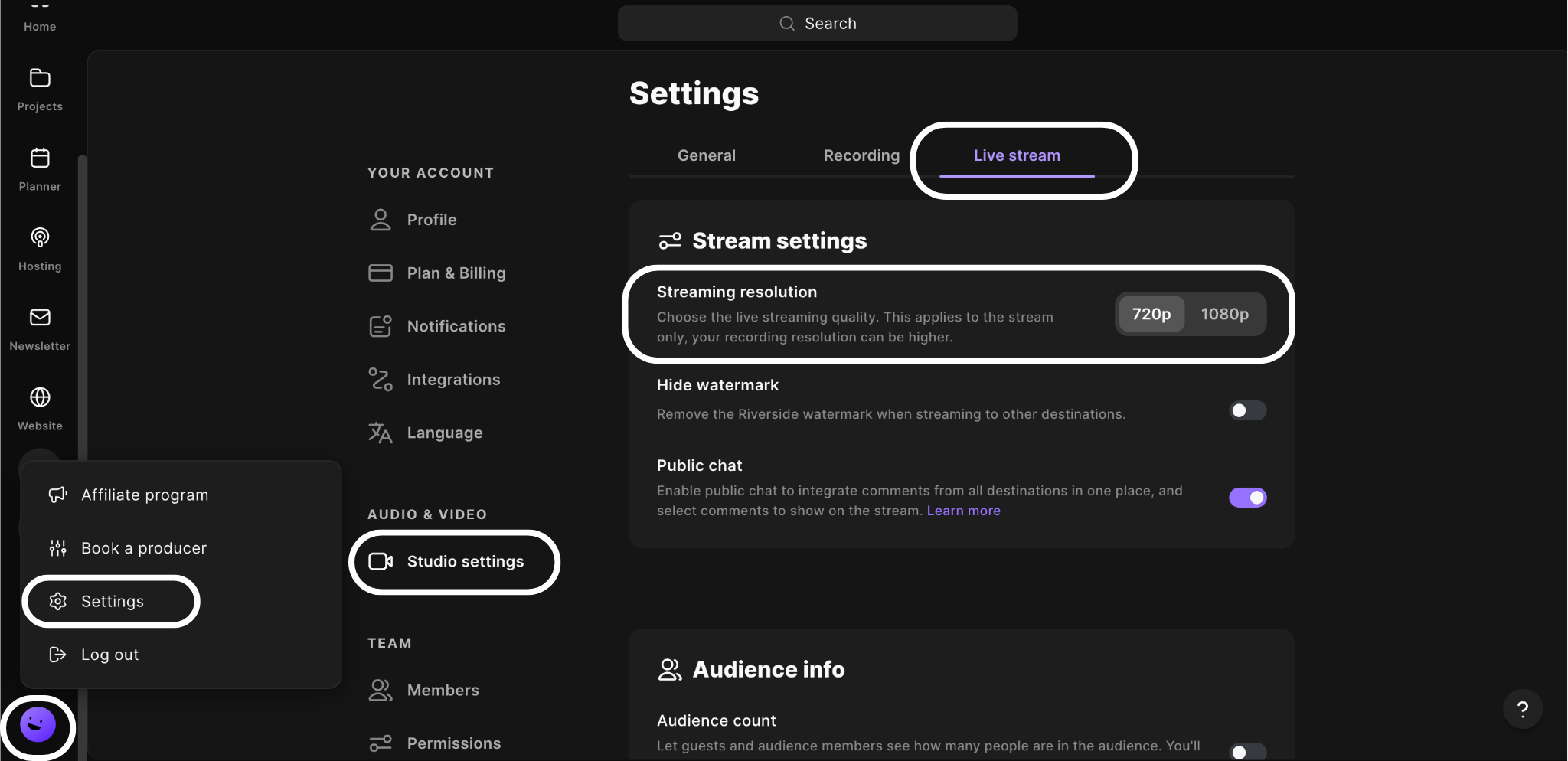The width and height of the screenshot is (1568, 761).
Task: Click the Streaming resolution label
Action: coord(737,292)
